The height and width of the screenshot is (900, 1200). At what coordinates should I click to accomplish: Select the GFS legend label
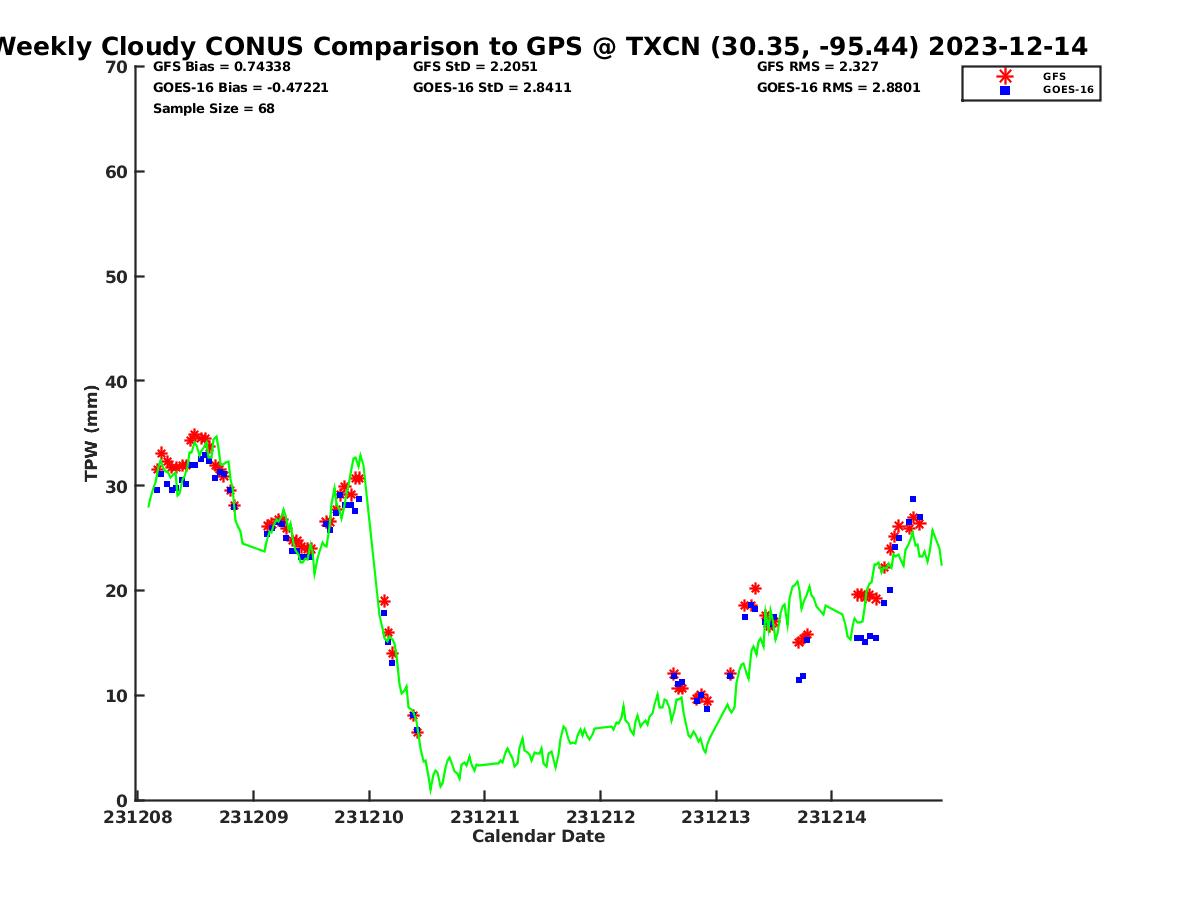(1054, 76)
